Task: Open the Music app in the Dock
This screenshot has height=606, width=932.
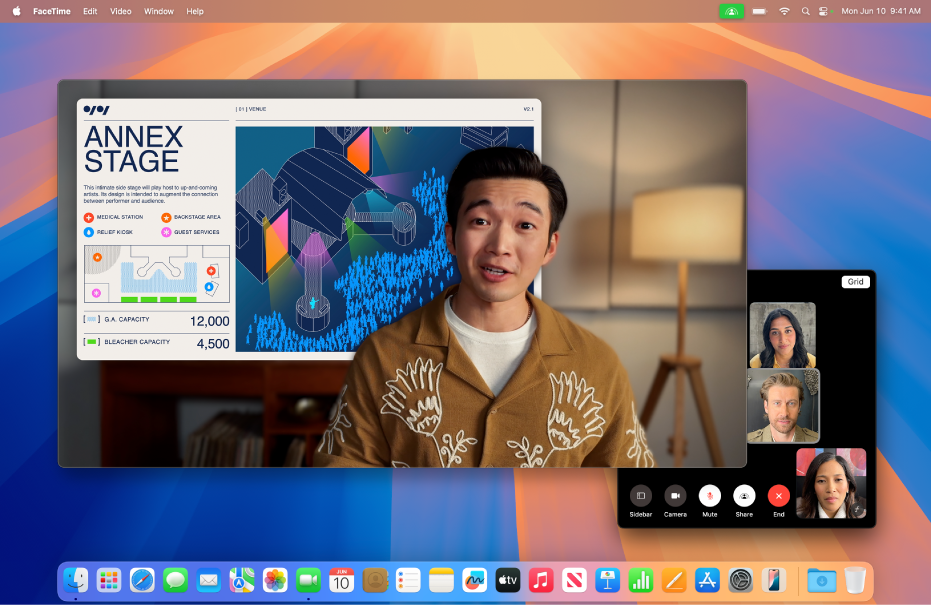Action: click(540, 580)
